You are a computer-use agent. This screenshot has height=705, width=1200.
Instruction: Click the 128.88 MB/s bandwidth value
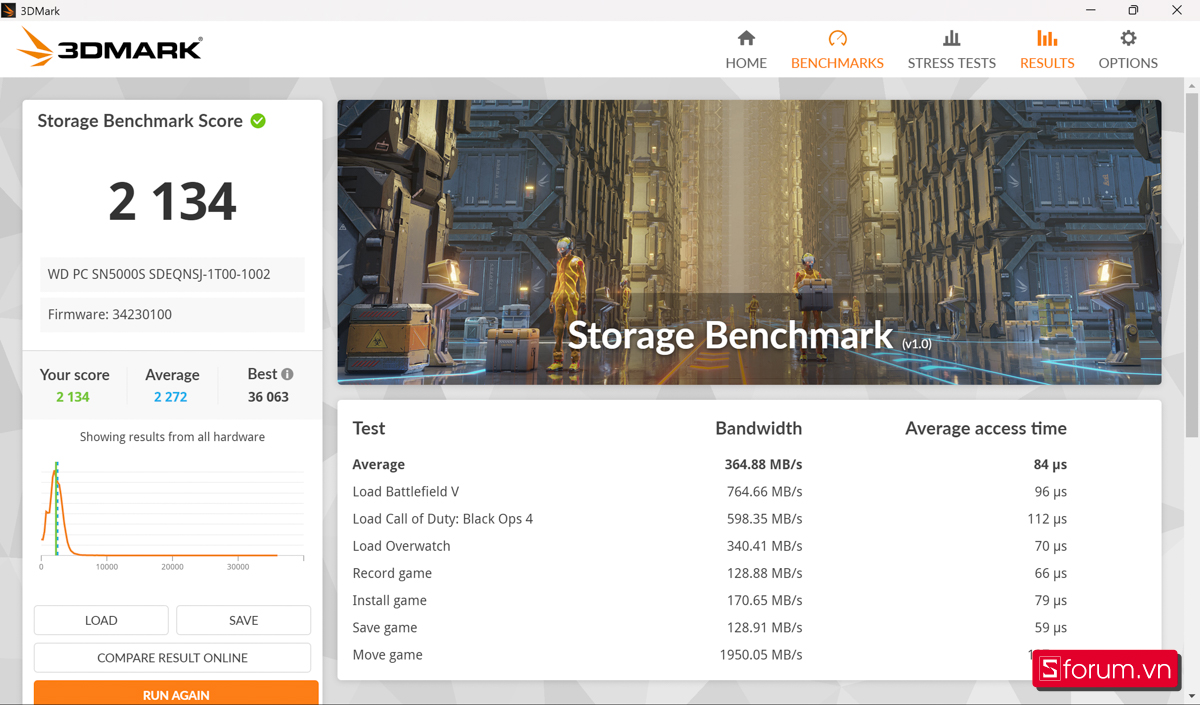[x=764, y=573]
